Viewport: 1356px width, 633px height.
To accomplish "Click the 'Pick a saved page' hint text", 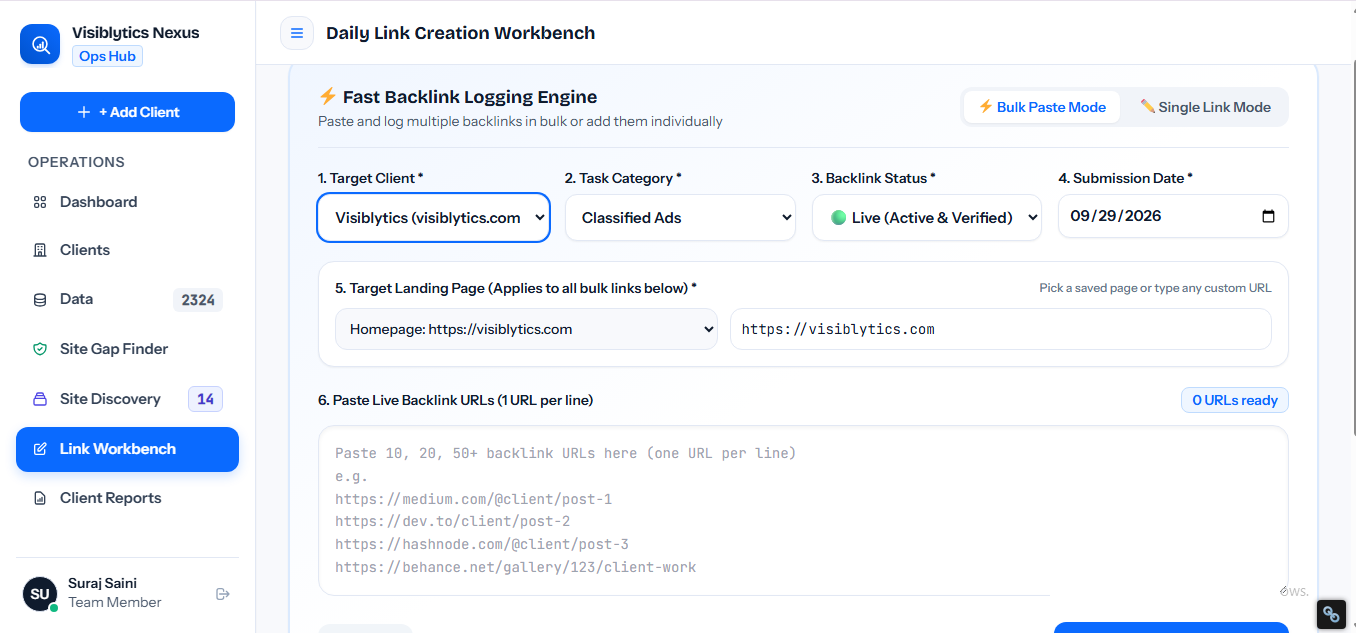I will [x=1155, y=288].
